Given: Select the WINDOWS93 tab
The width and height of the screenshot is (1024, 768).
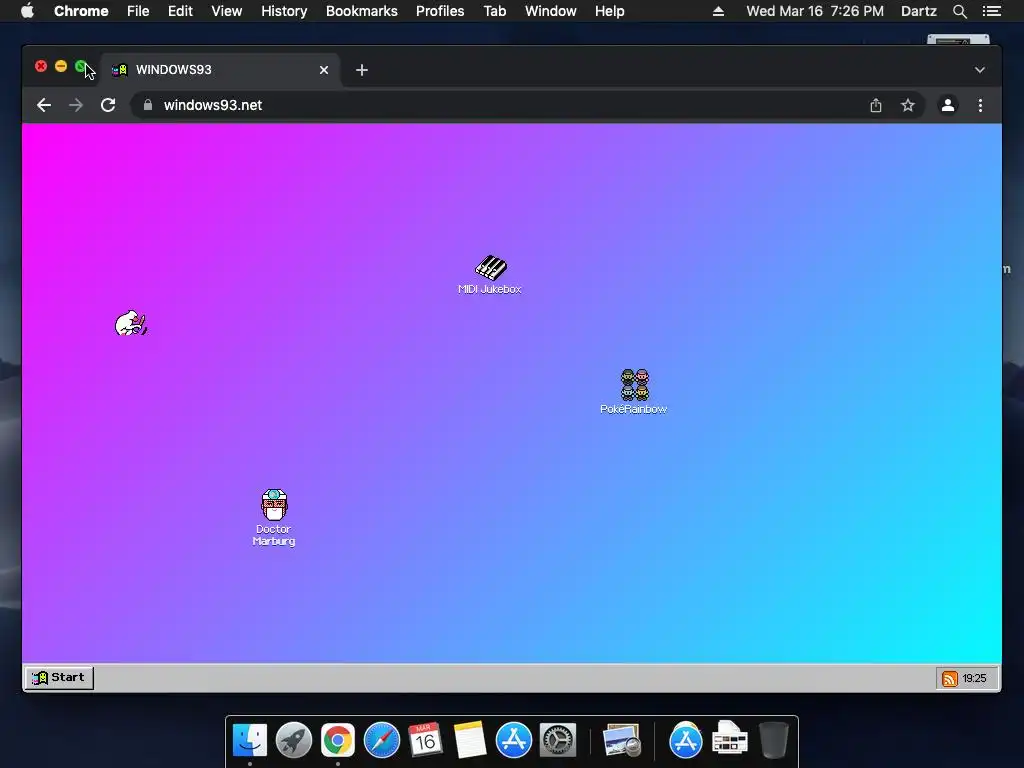Looking at the screenshot, I should point(221,70).
